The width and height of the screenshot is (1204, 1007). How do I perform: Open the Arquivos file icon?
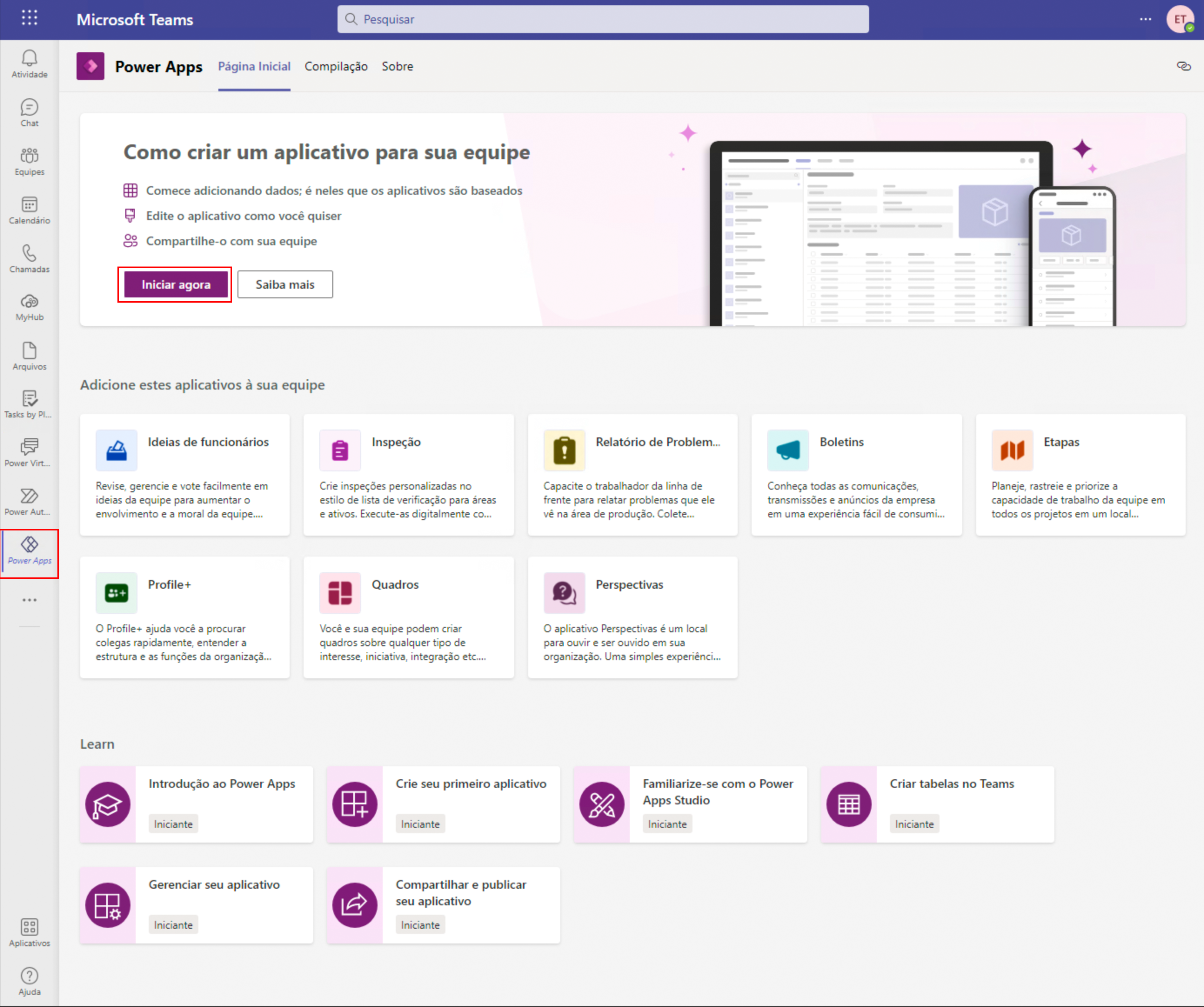pos(29,355)
